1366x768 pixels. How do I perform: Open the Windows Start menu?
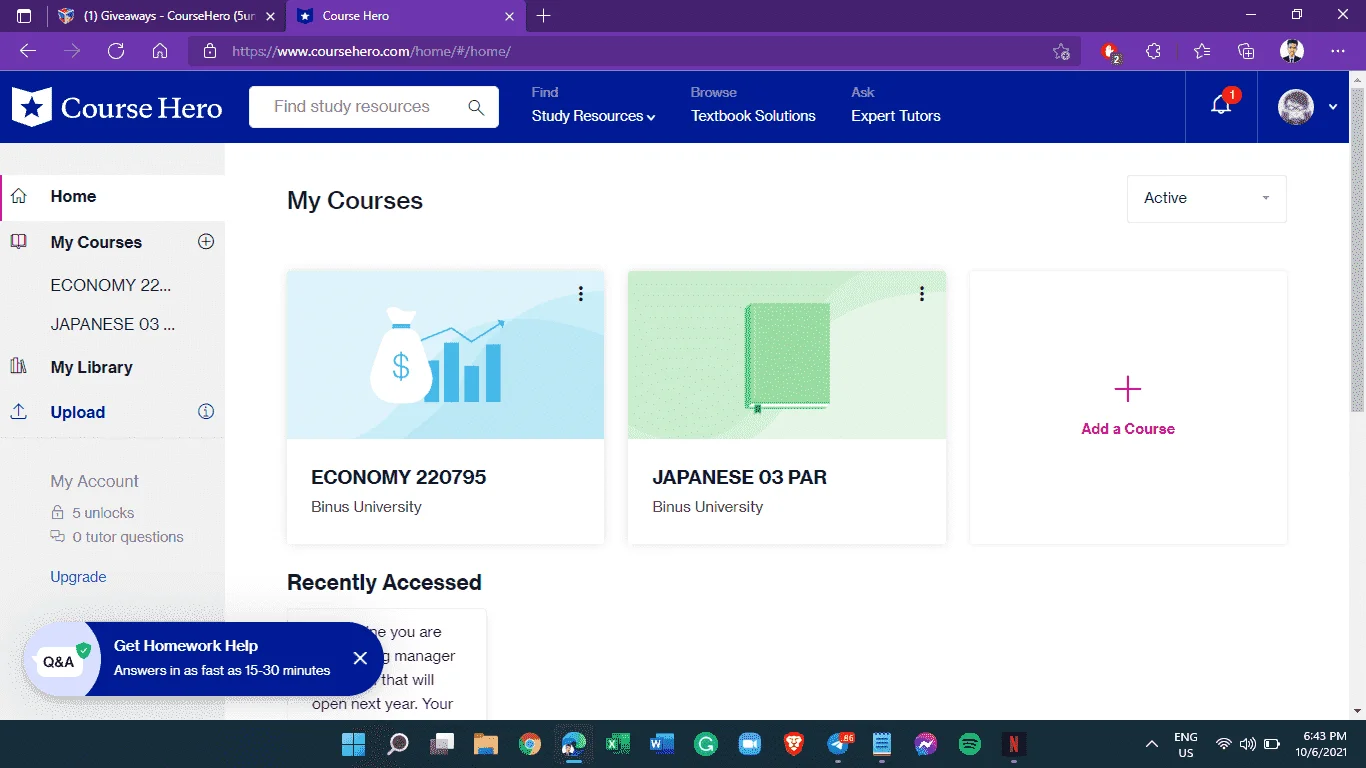pyautogui.click(x=353, y=744)
